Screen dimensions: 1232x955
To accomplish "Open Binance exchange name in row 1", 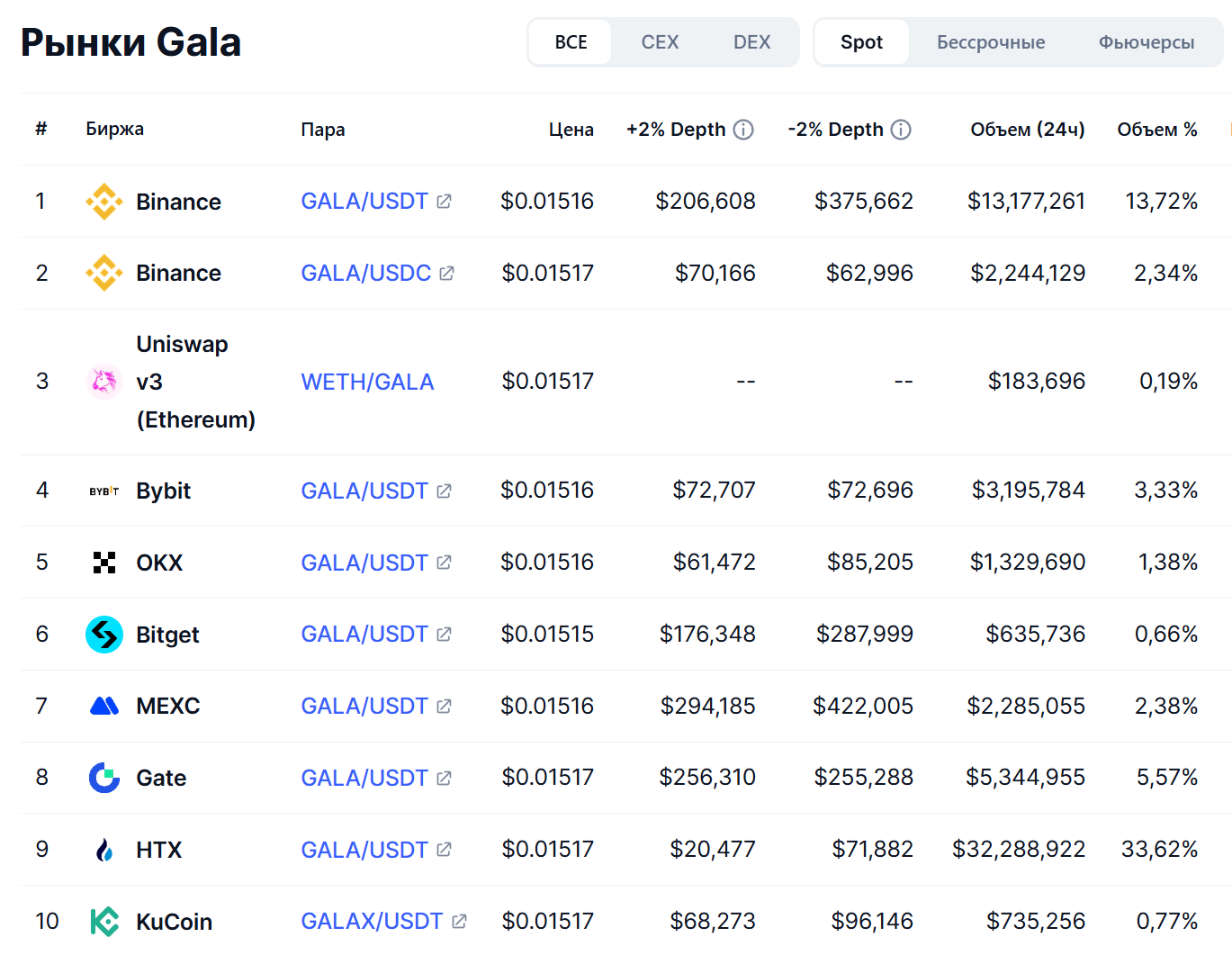I will point(178,202).
